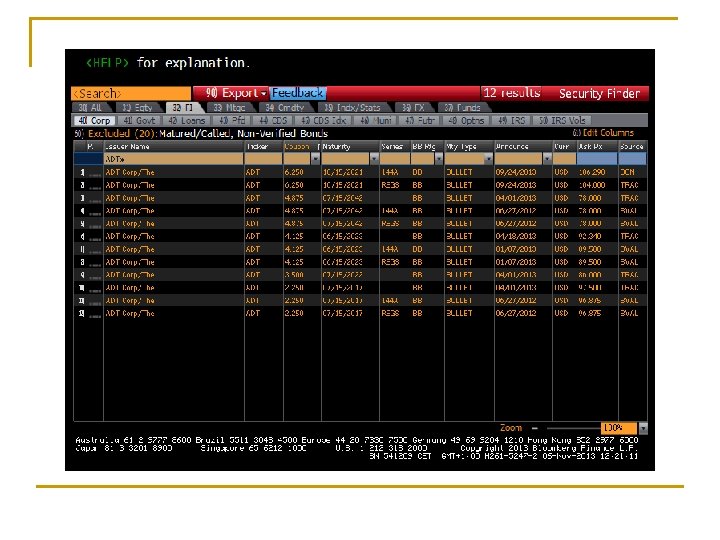The width and height of the screenshot is (720, 540).
Task: Open the Announce filter dropdown arrow
Action: click(x=547, y=159)
